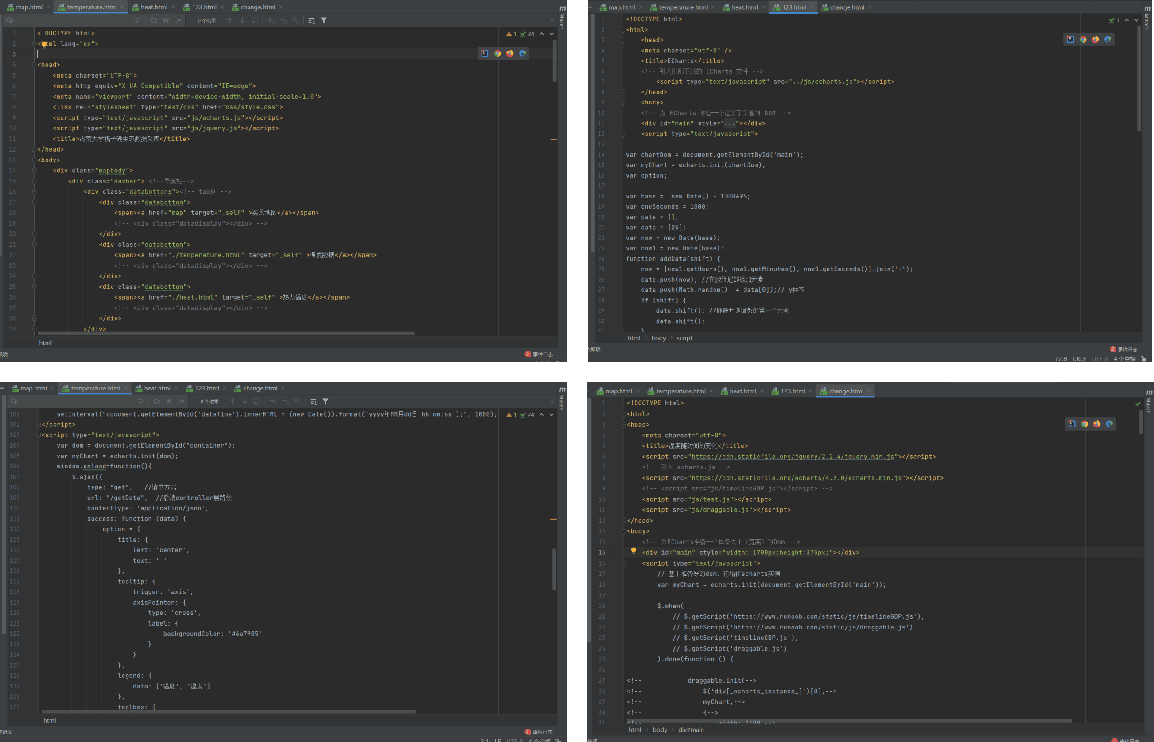Viewport: 1154px width, 742px height.
Task: Click built-in preview icon in 123.html editor
Action: point(1070,39)
